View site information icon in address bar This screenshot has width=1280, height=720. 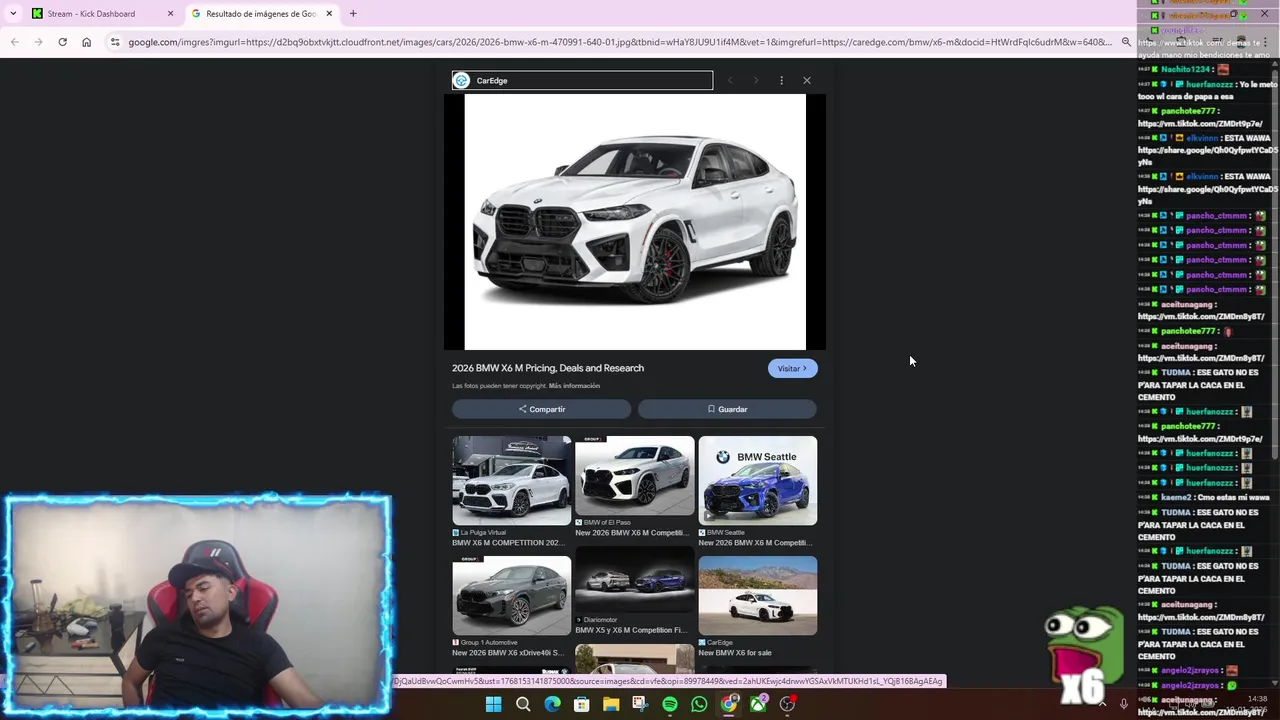pyautogui.click(x=115, y=42)
